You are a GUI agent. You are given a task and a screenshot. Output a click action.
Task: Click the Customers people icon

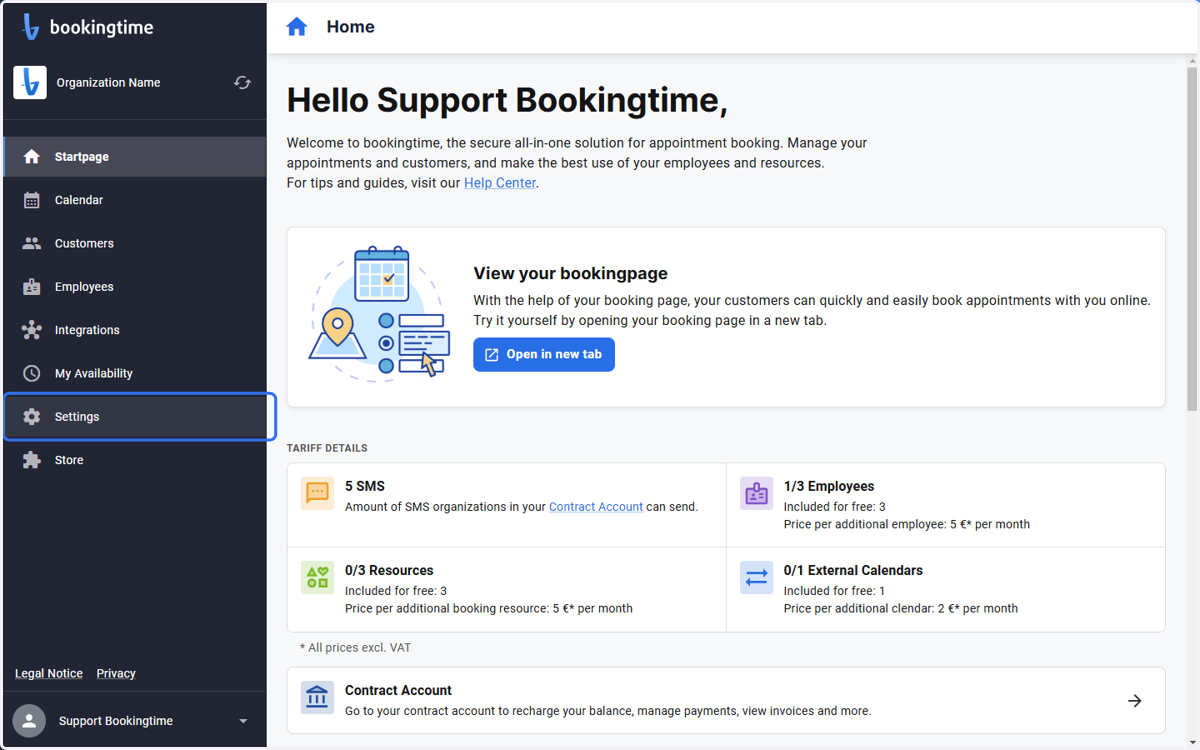(32, 243)
